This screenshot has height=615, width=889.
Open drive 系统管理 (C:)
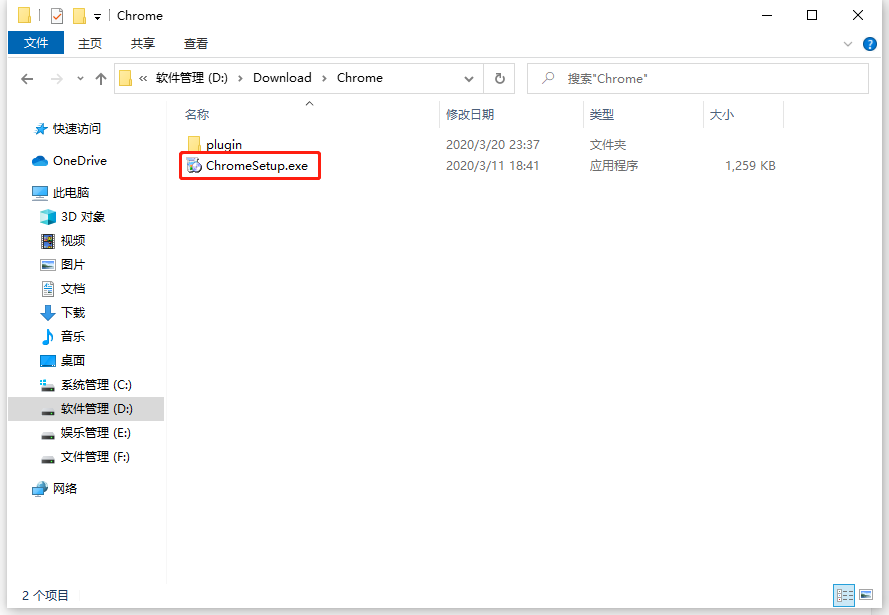86,385
